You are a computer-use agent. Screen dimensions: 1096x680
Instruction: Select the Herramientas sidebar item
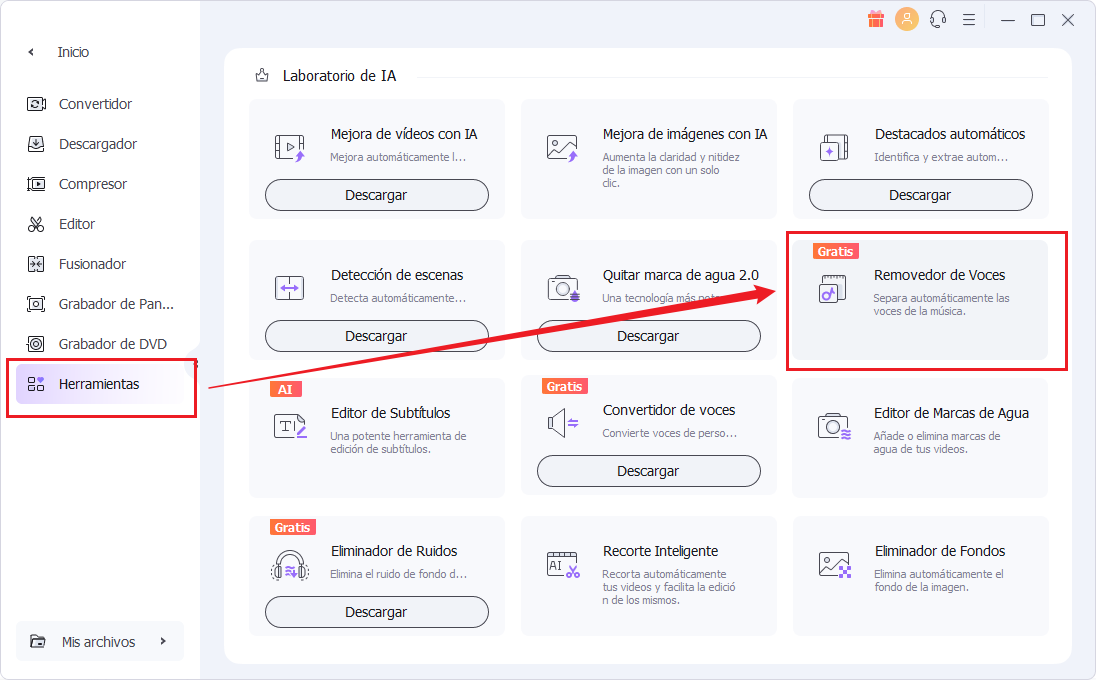click(99, 384)
